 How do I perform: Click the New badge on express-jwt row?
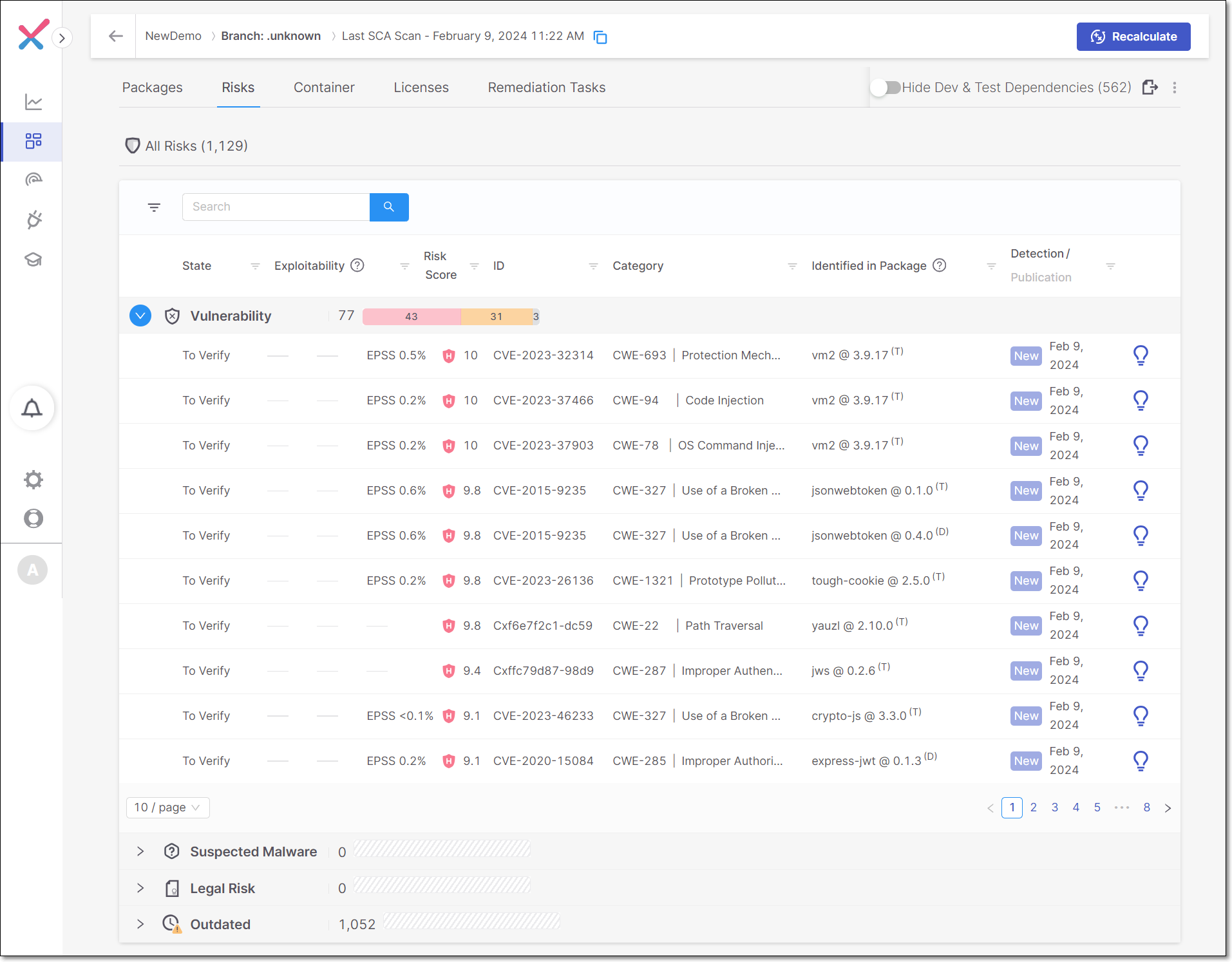1026,761
